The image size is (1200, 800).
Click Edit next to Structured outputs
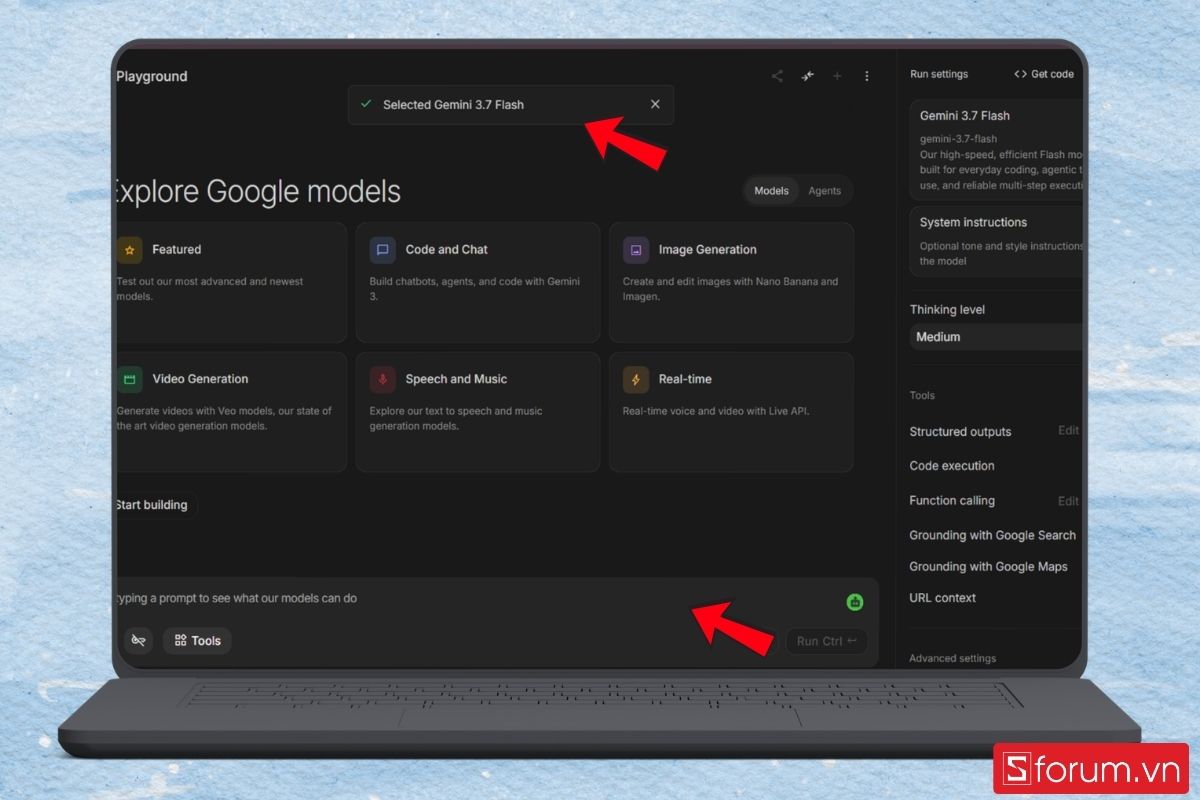(x=1068, y=431)
